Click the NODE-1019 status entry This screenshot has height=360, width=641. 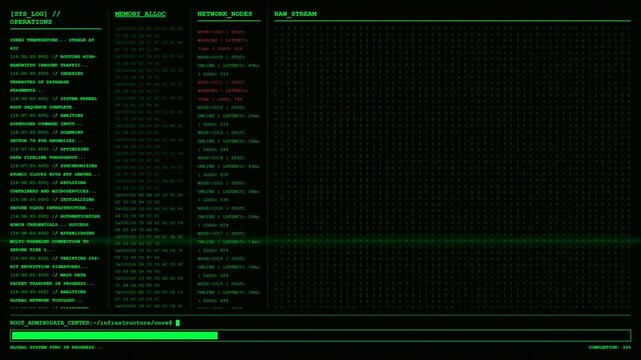click(x=228, y=292)
